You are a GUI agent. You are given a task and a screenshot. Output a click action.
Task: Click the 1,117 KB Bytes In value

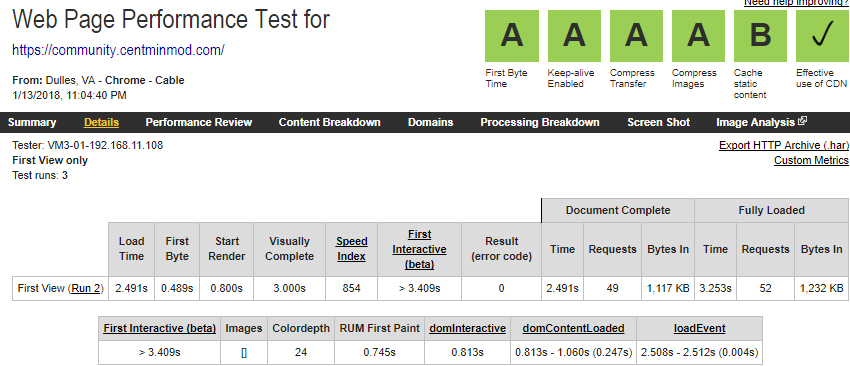pyautogui.click(x=668, y=288)
